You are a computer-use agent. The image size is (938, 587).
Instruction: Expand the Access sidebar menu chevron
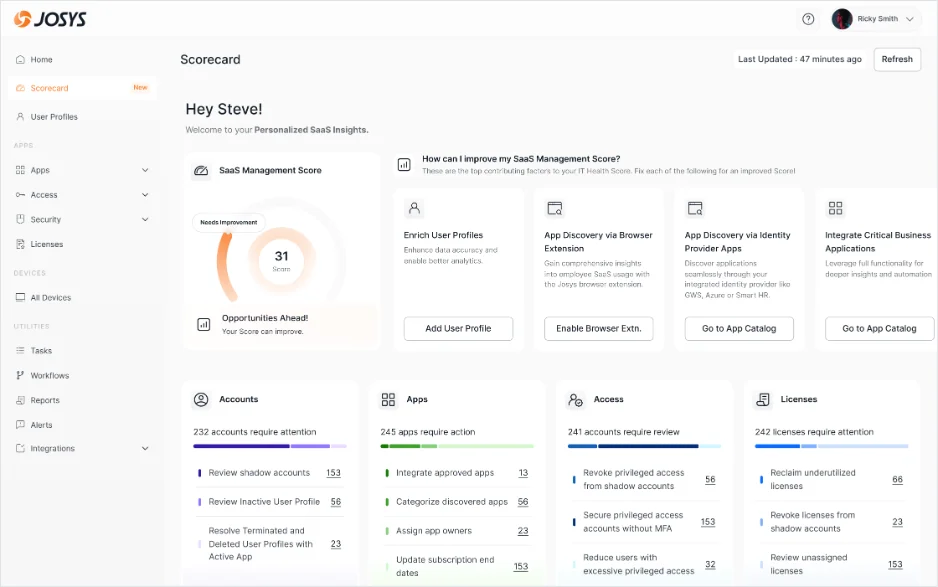pyautogui.click(x=145, y=194)
